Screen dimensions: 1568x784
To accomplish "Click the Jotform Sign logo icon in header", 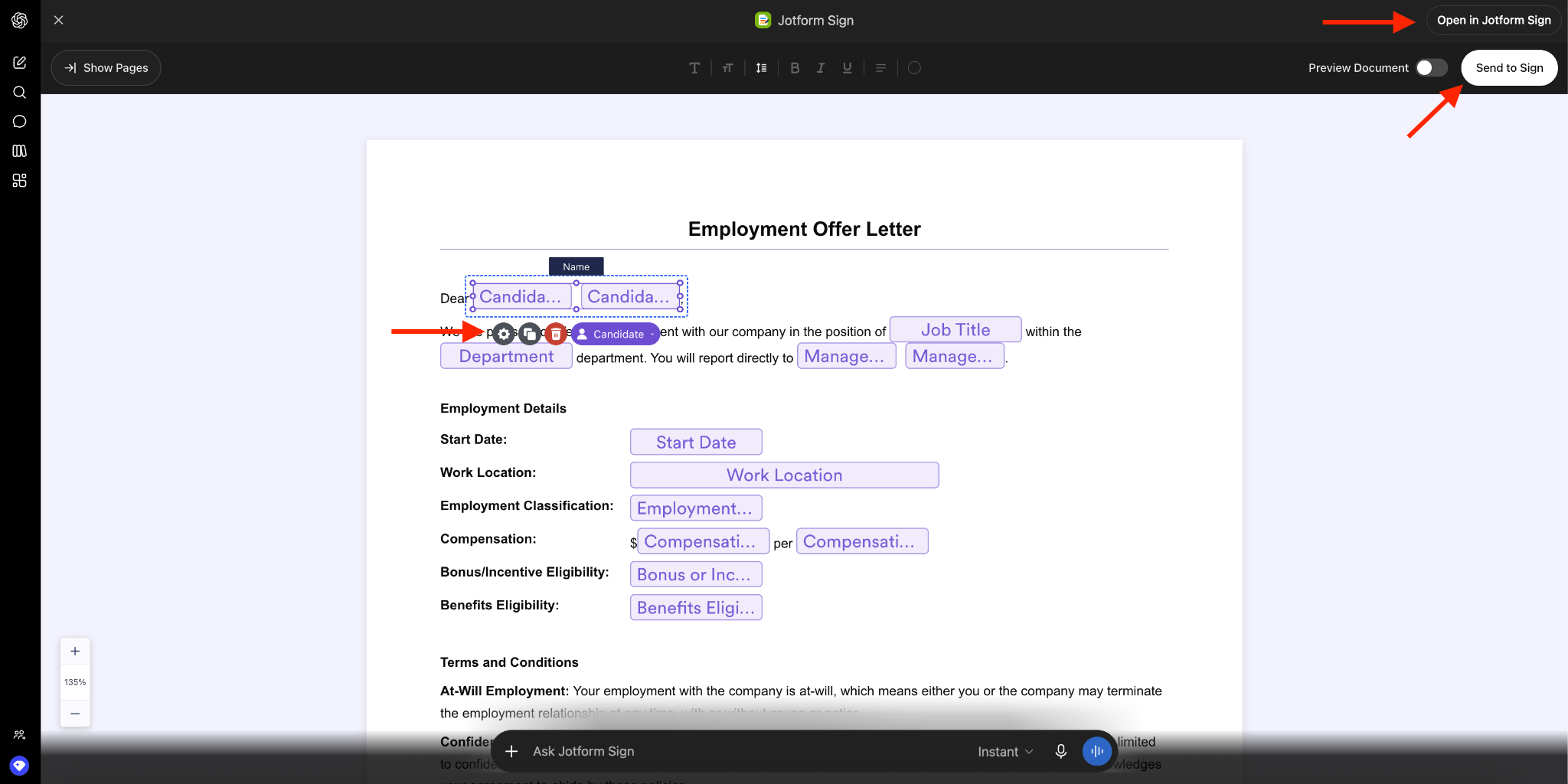I will tap(763, 21).
